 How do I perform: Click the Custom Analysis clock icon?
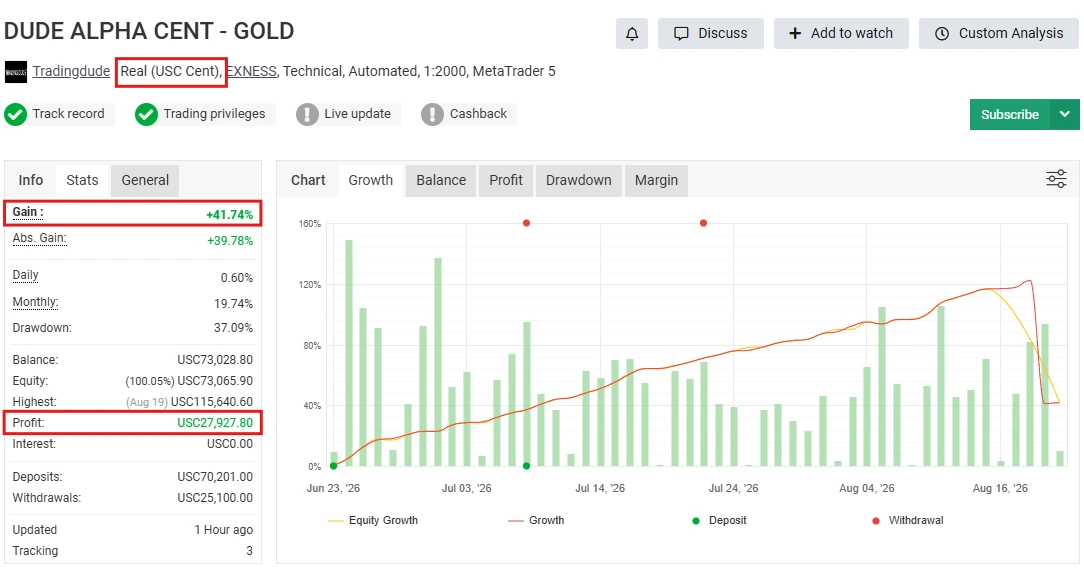pyautogui.click(x=942, y=34)
